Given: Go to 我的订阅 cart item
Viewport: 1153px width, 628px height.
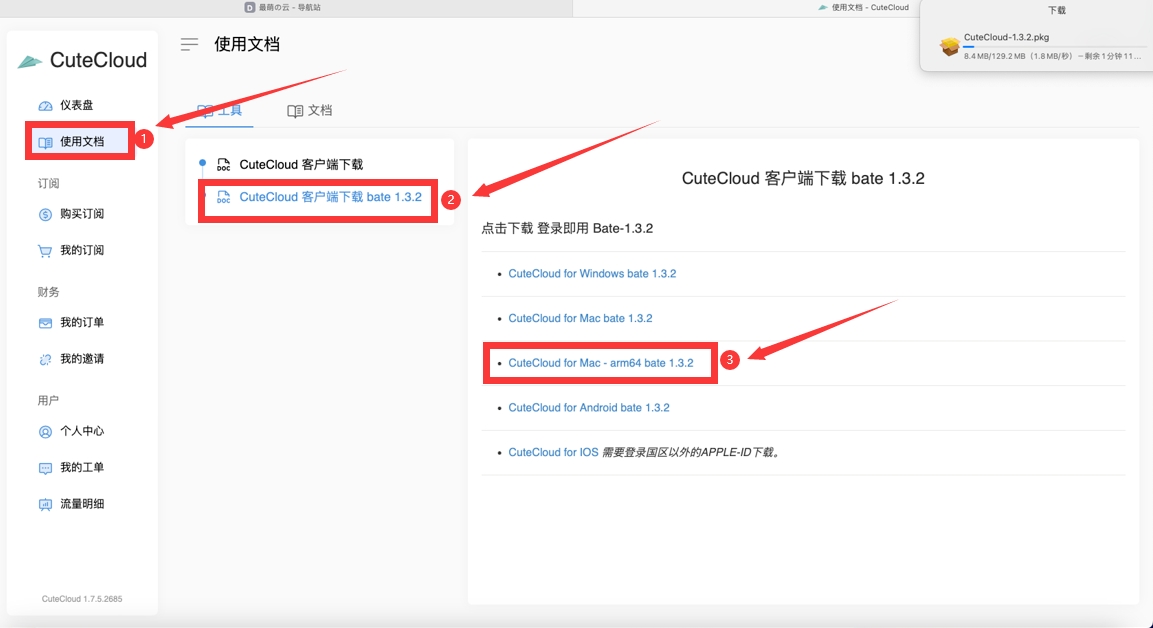Looking at the screenshot, I should pos(81,250).
